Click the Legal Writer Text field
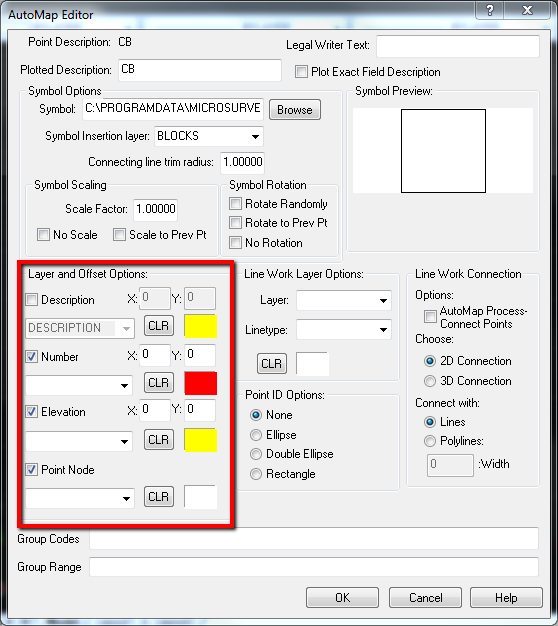This screenshot has height=626, width=558. (x=458, y=46)
